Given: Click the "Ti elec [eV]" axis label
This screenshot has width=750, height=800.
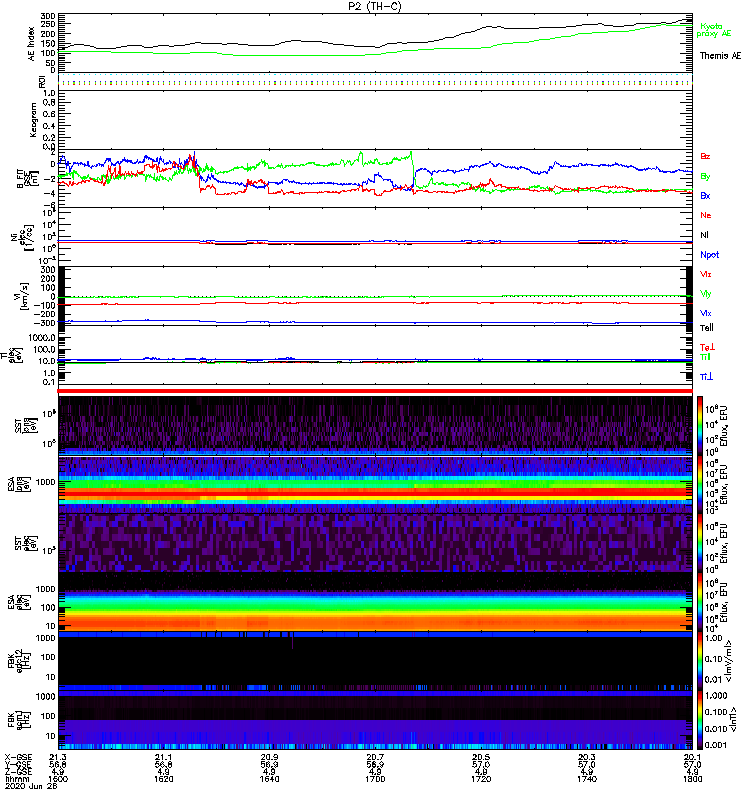Looking at the screenshot, I should [x=13, y=355].
